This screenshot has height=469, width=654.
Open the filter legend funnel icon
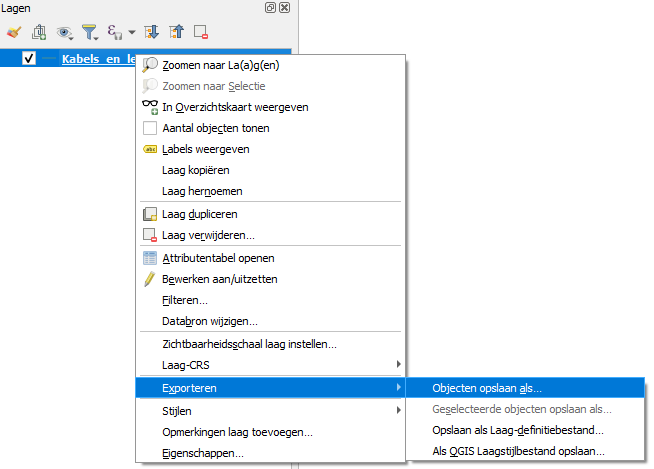(x=90, y=32)
